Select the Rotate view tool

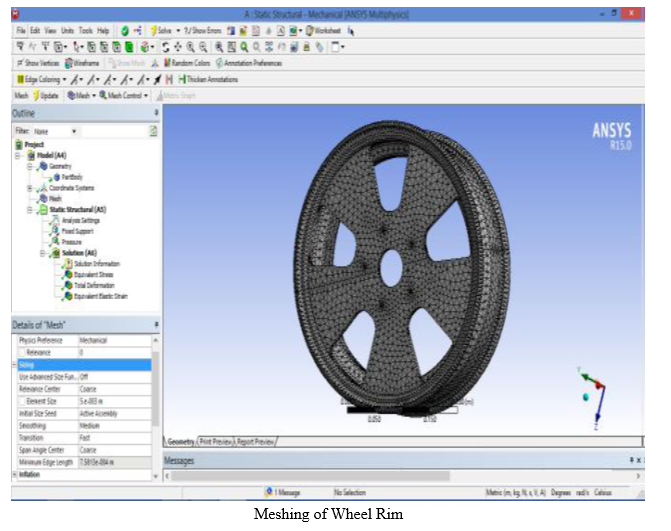pos(166,47)
